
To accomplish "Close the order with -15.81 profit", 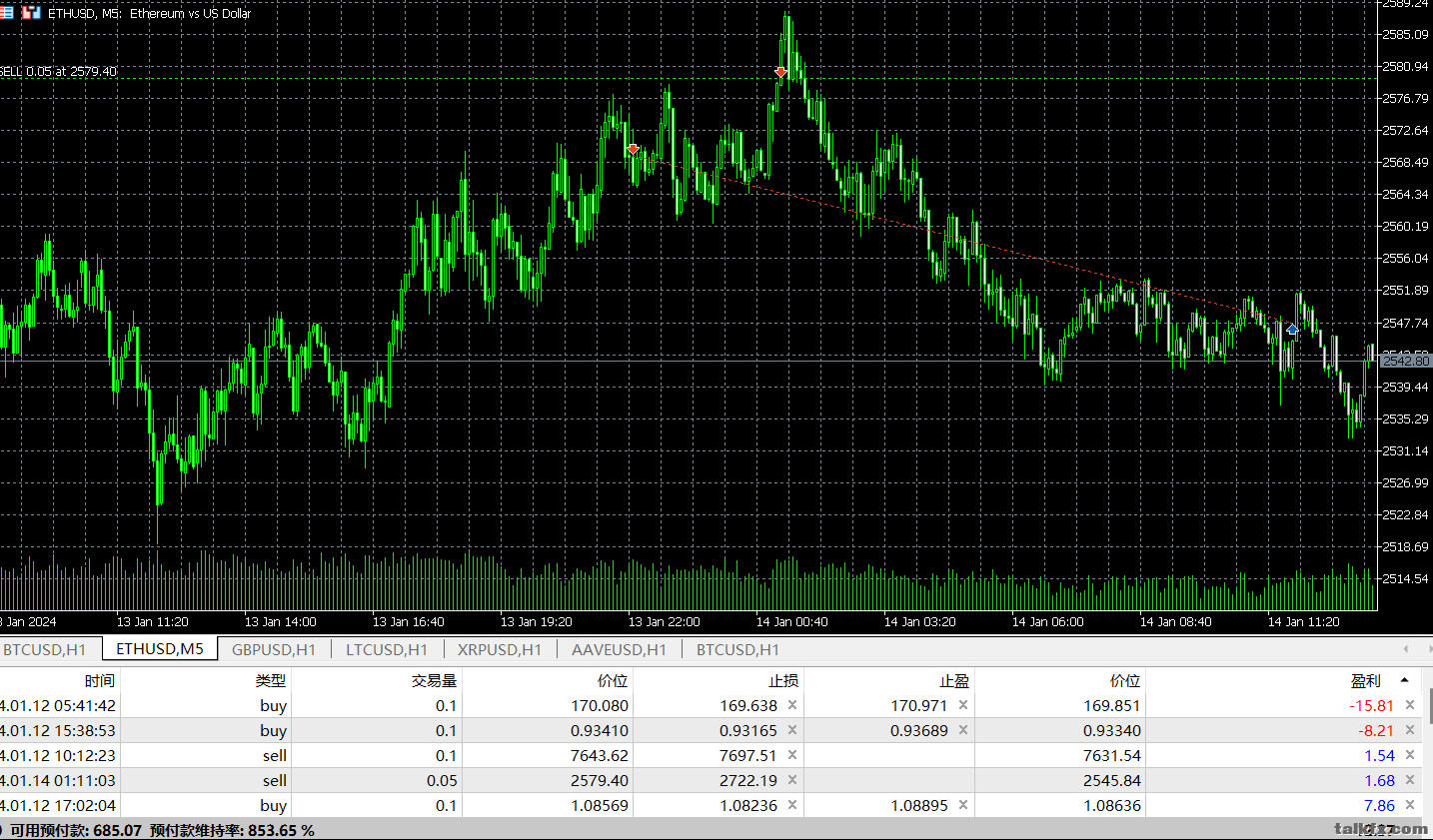I will pos(1410,705).
